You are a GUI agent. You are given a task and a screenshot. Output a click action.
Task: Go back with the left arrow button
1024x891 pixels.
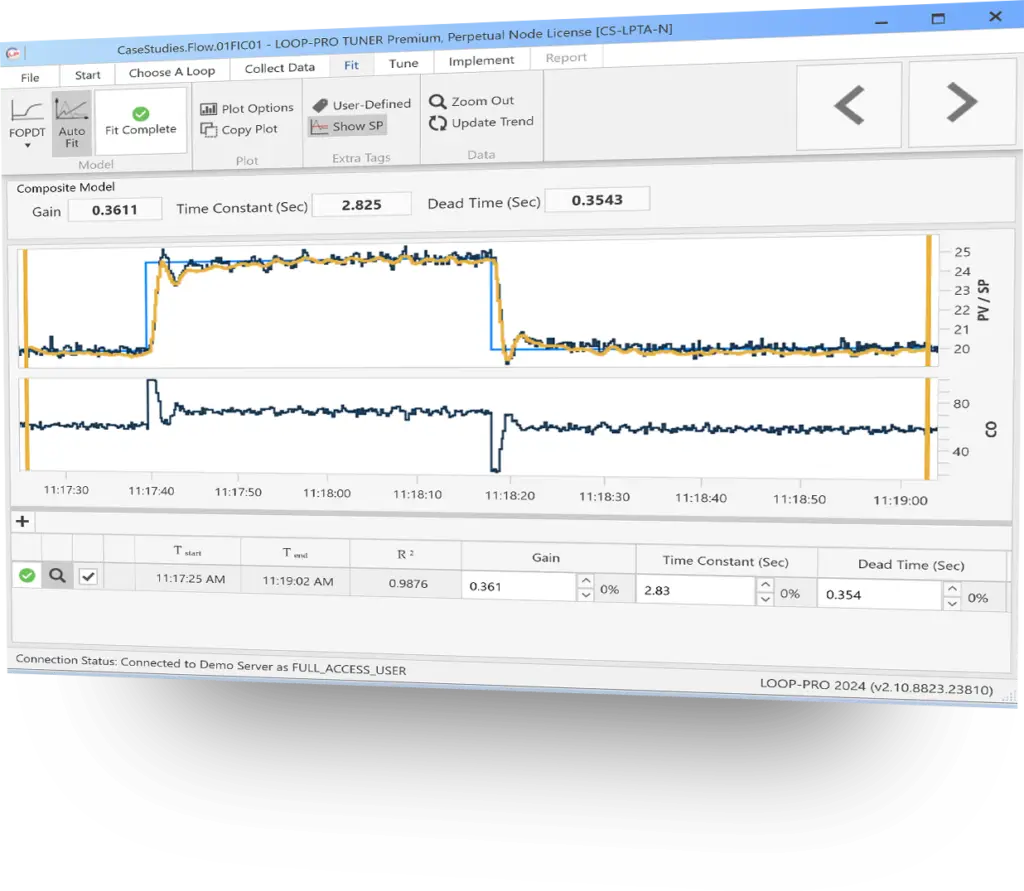tap(849, 105)
